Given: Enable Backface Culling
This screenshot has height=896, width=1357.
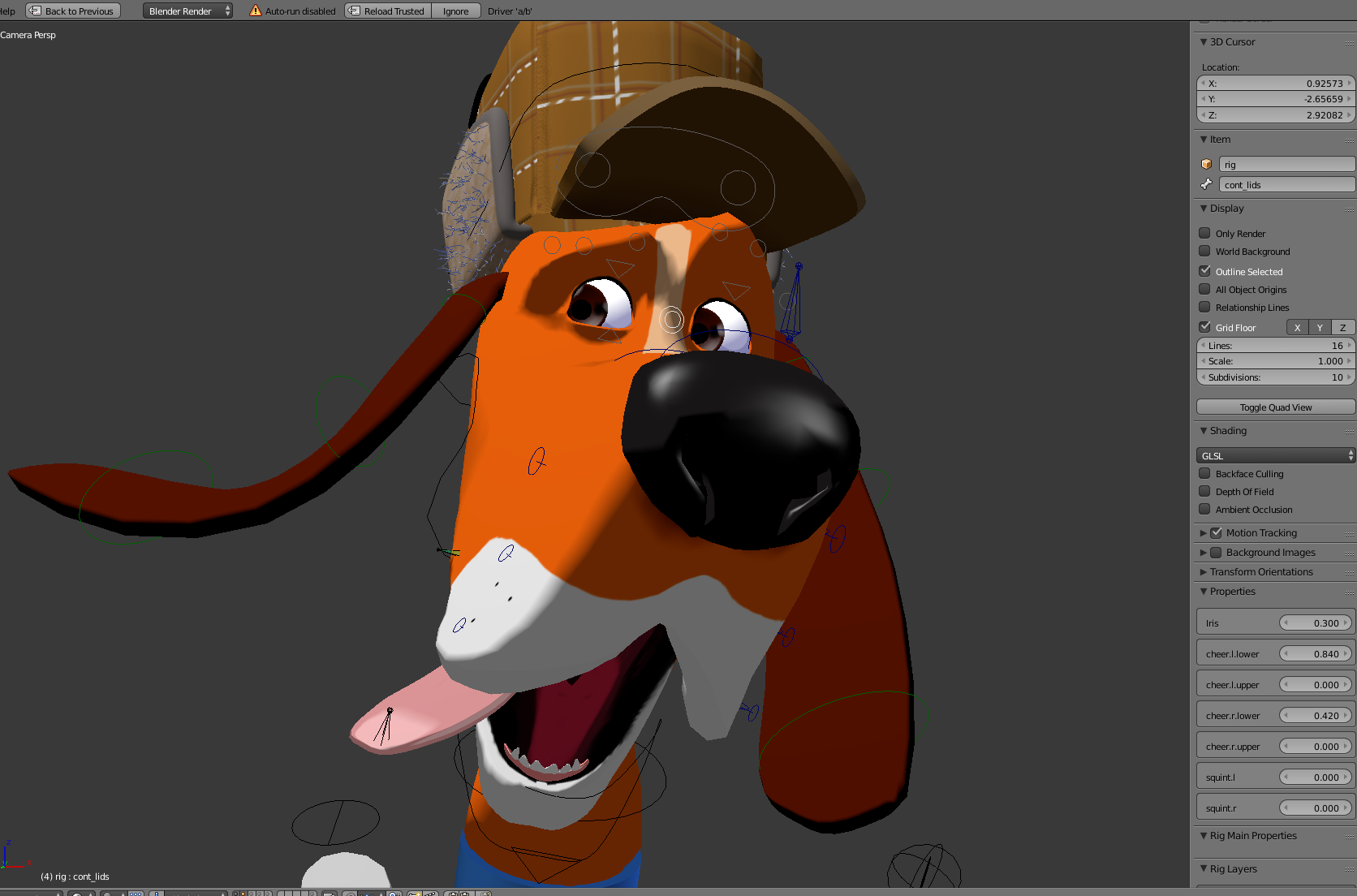Looking at the screenshot, I should click(x=1204, y=473).
